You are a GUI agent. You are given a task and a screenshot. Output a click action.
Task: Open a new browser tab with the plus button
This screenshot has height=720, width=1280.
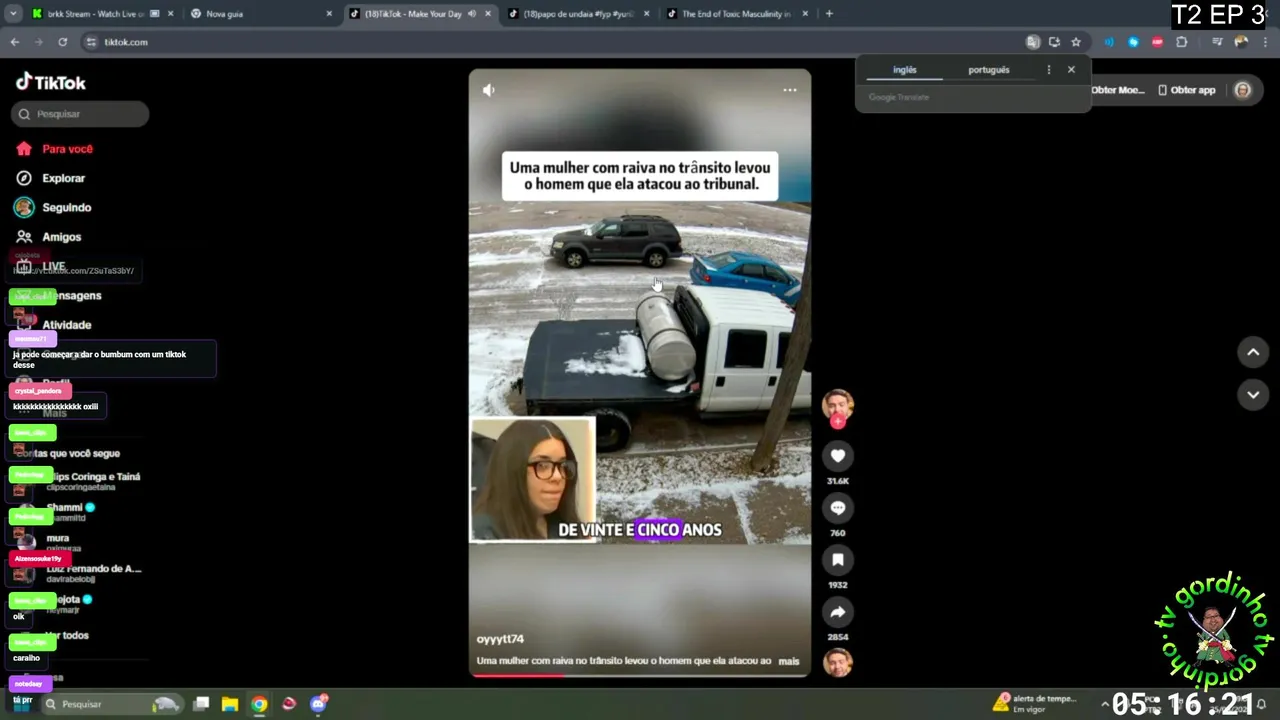pyautogui.click(x=829, y=14)
